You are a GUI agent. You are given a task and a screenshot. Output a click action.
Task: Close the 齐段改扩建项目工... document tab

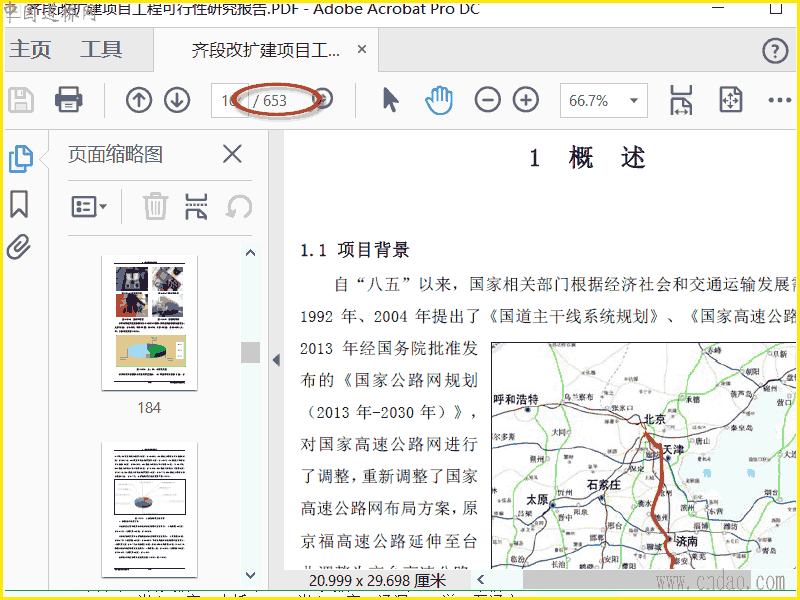click(x=362, y=49)
